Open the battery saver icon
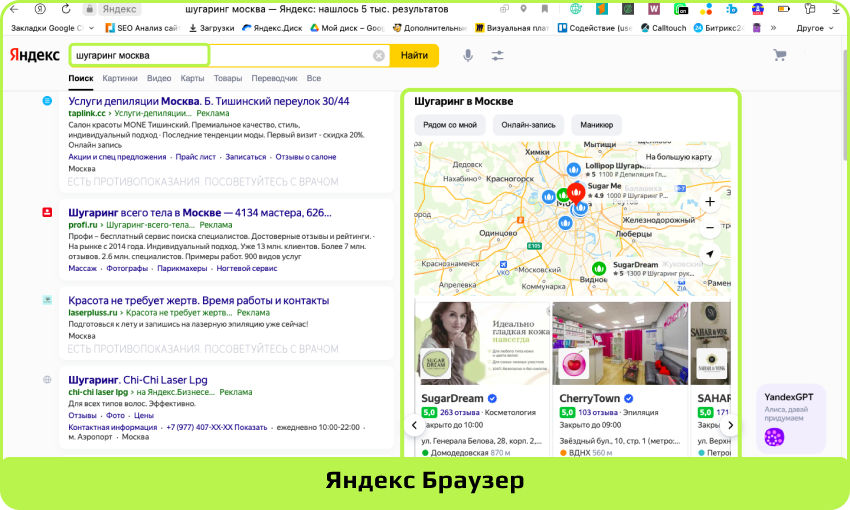The image size is (850, 510). pos(784,9)
